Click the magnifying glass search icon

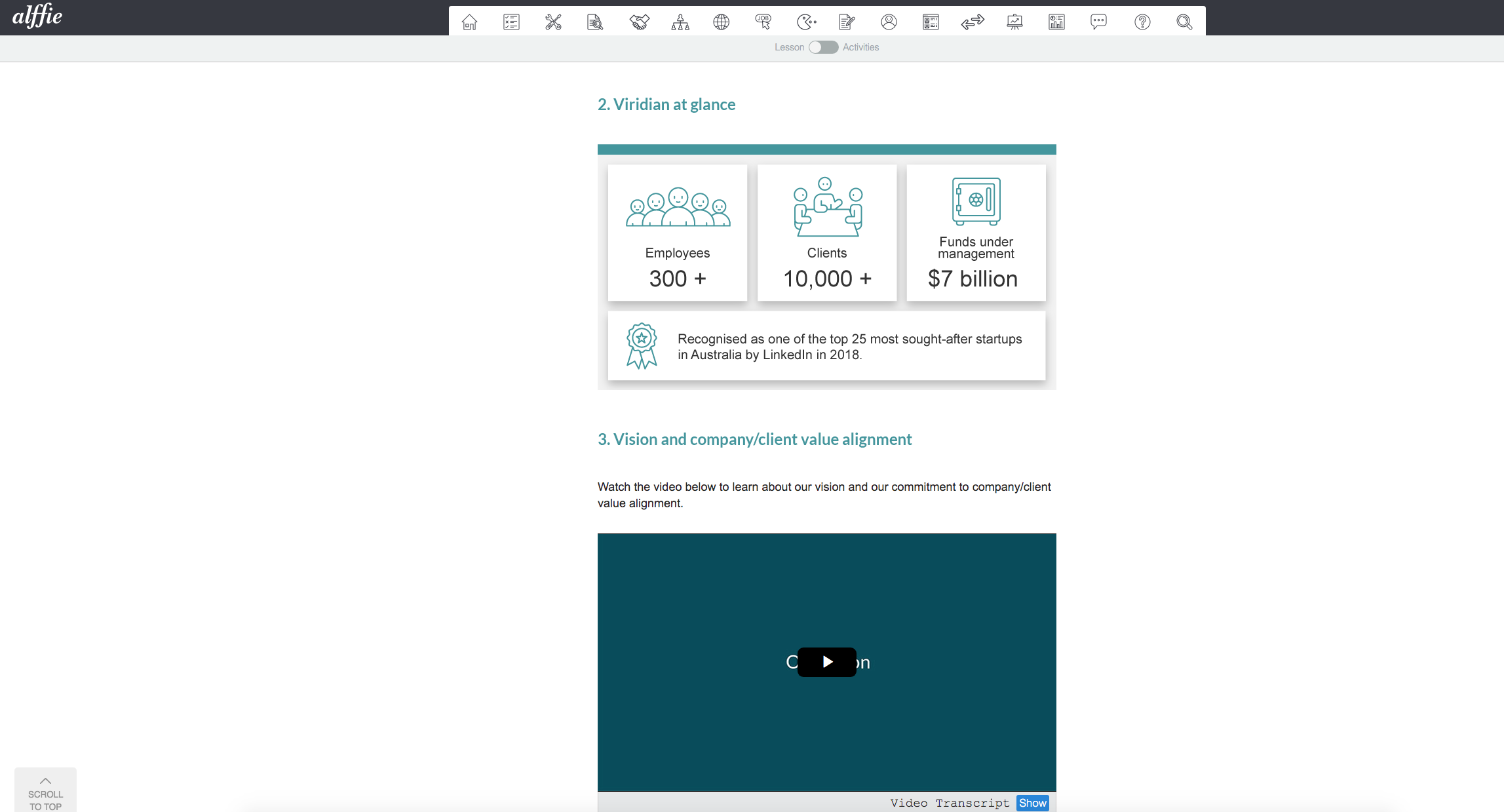click(1184, 22)
